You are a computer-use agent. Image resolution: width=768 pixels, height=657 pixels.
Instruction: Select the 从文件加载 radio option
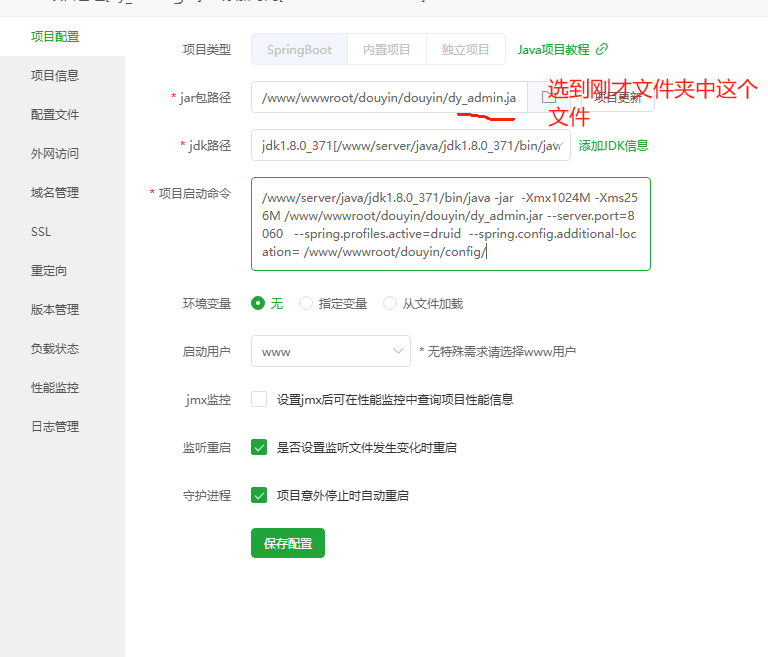click(390, 303)
